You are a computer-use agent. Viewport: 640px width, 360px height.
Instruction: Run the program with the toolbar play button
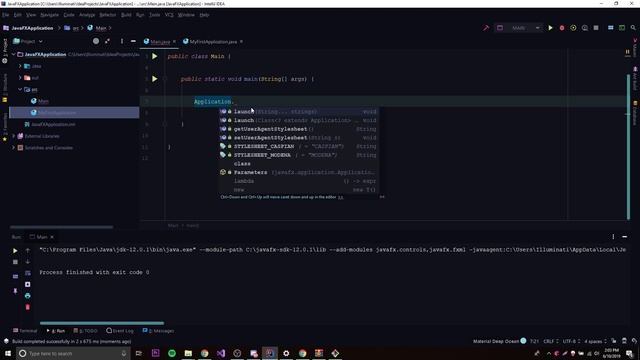tap(550, 28)
